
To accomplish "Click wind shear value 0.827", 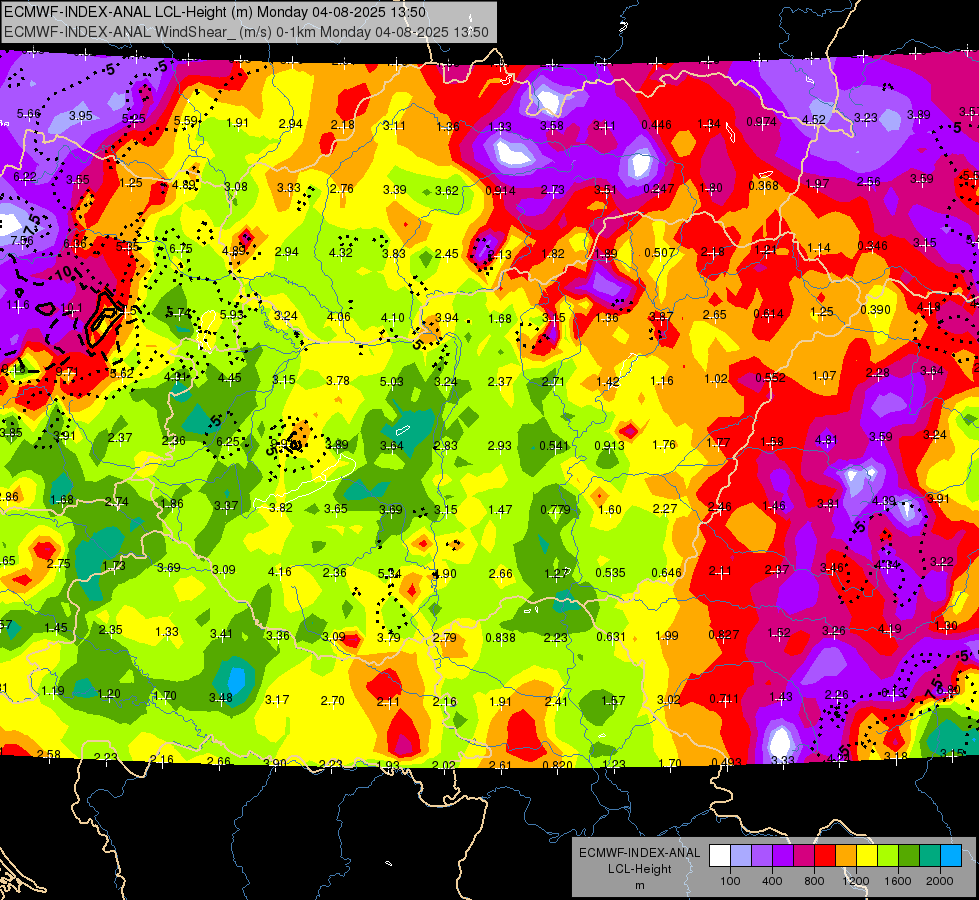I will click(x=724, y=635).
